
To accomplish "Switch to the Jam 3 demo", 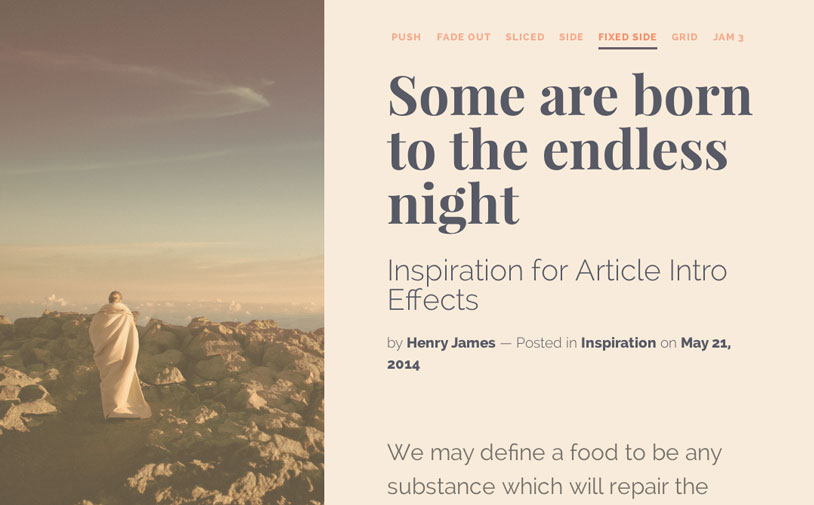I will (728, 37).
